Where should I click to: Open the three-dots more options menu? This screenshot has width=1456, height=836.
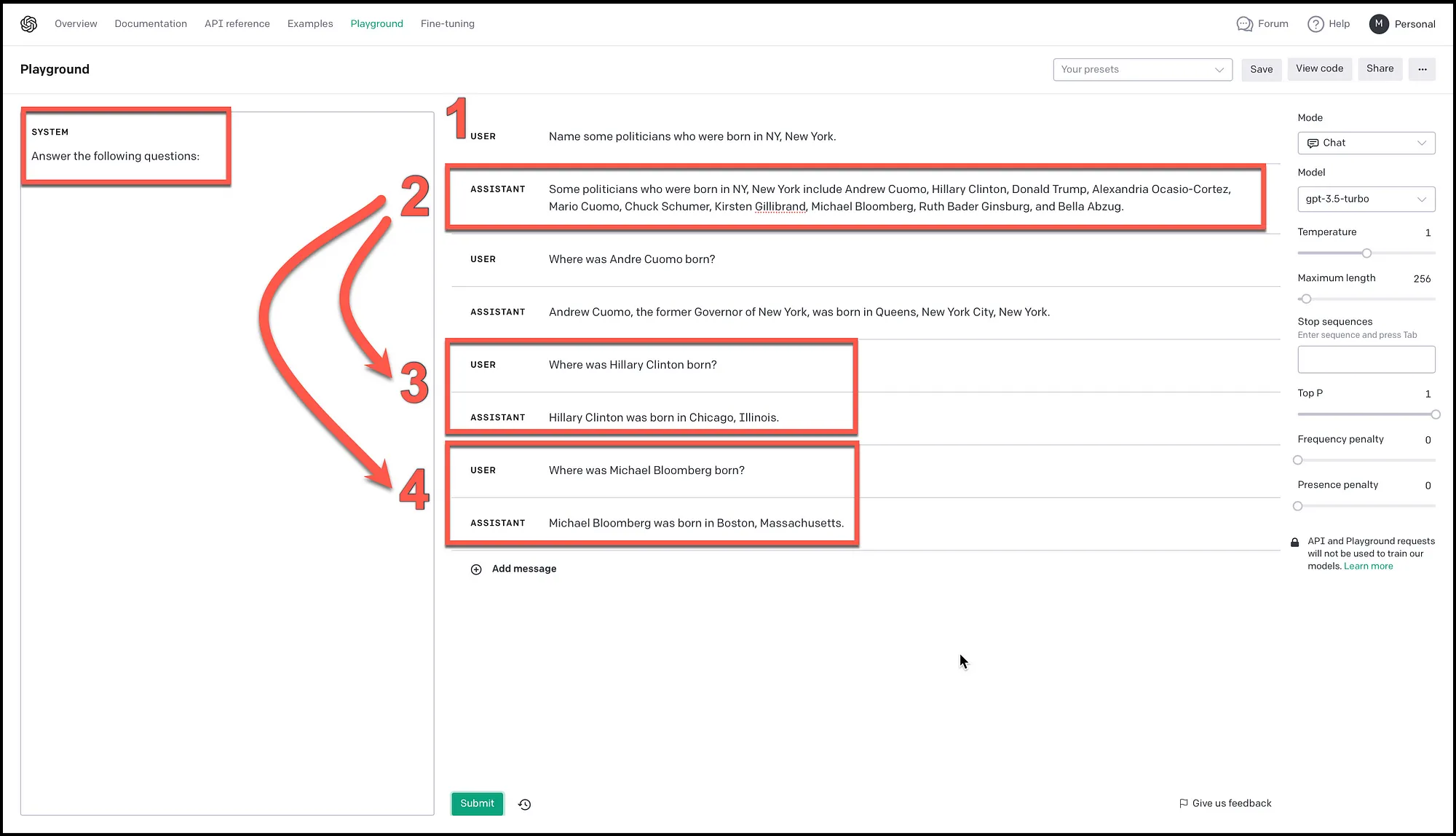click(x=1422, y=69)
